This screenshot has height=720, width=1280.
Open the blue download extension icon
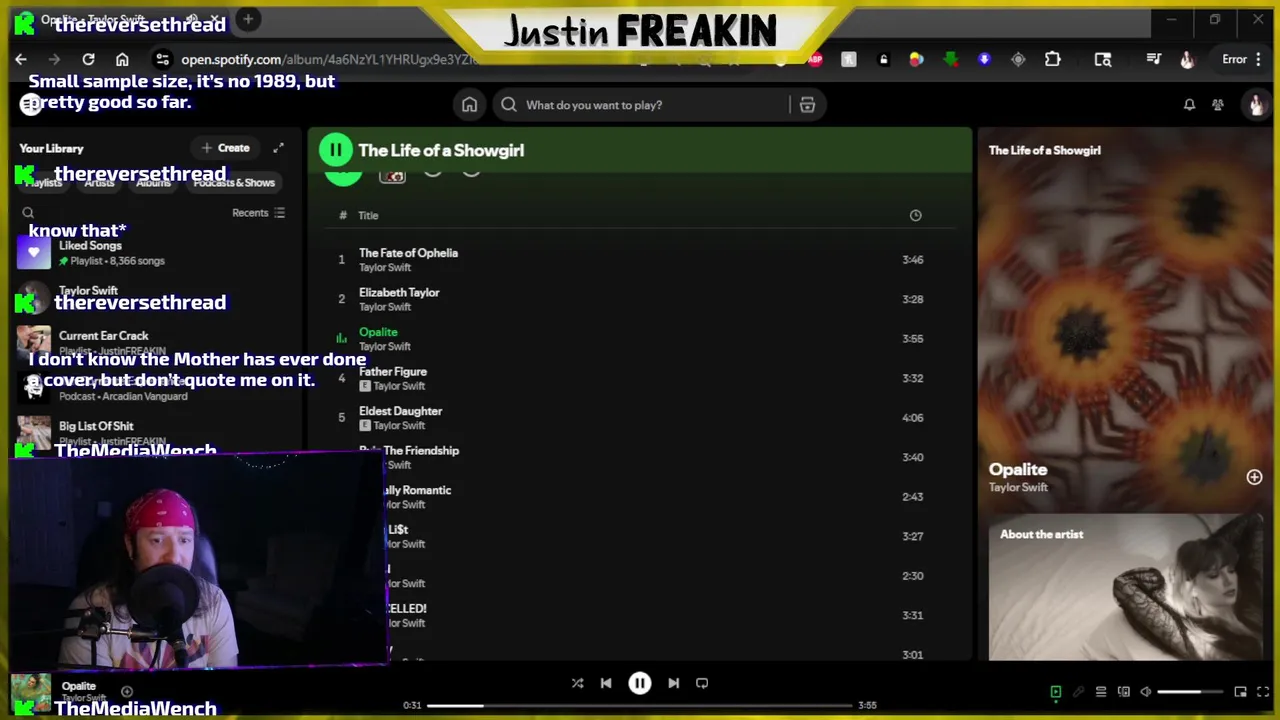tap(984, 59)
